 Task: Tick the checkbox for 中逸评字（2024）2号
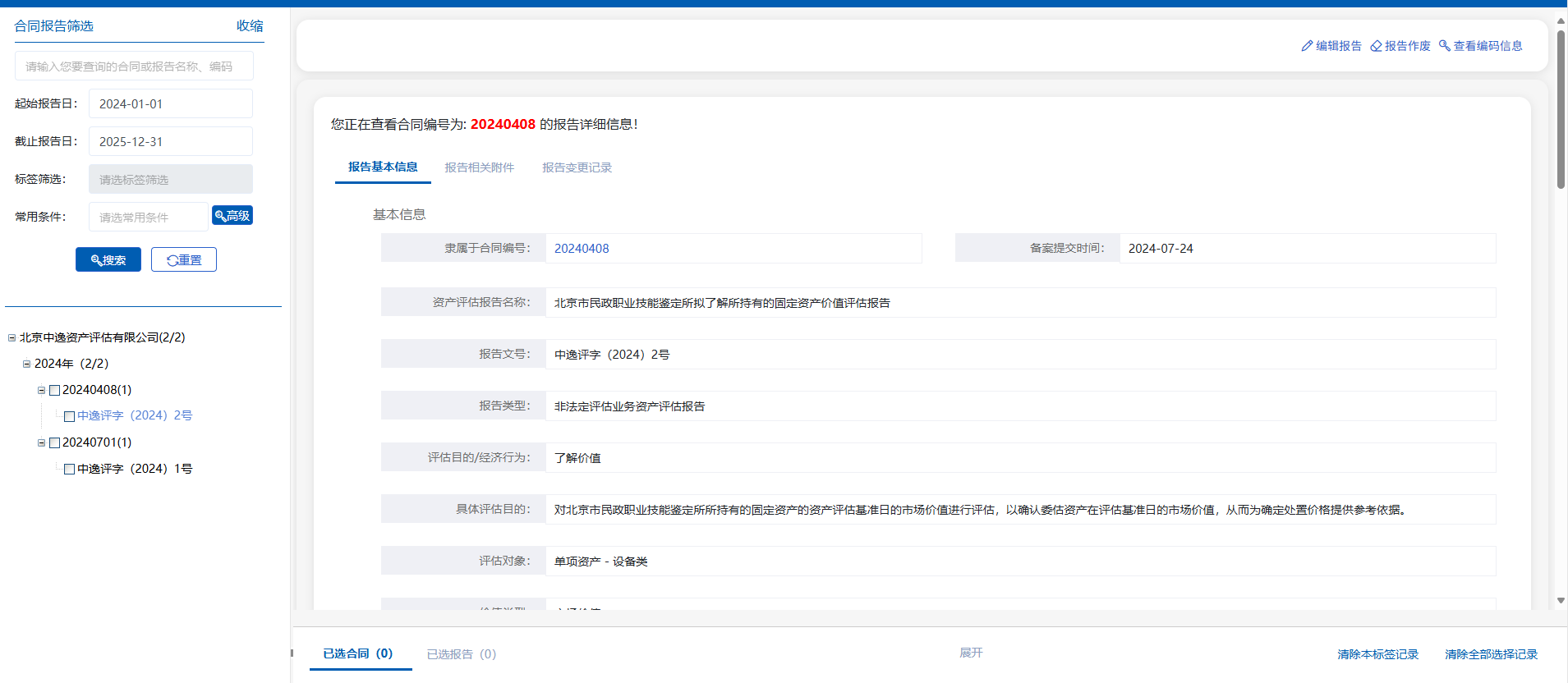tap(70, 416)
